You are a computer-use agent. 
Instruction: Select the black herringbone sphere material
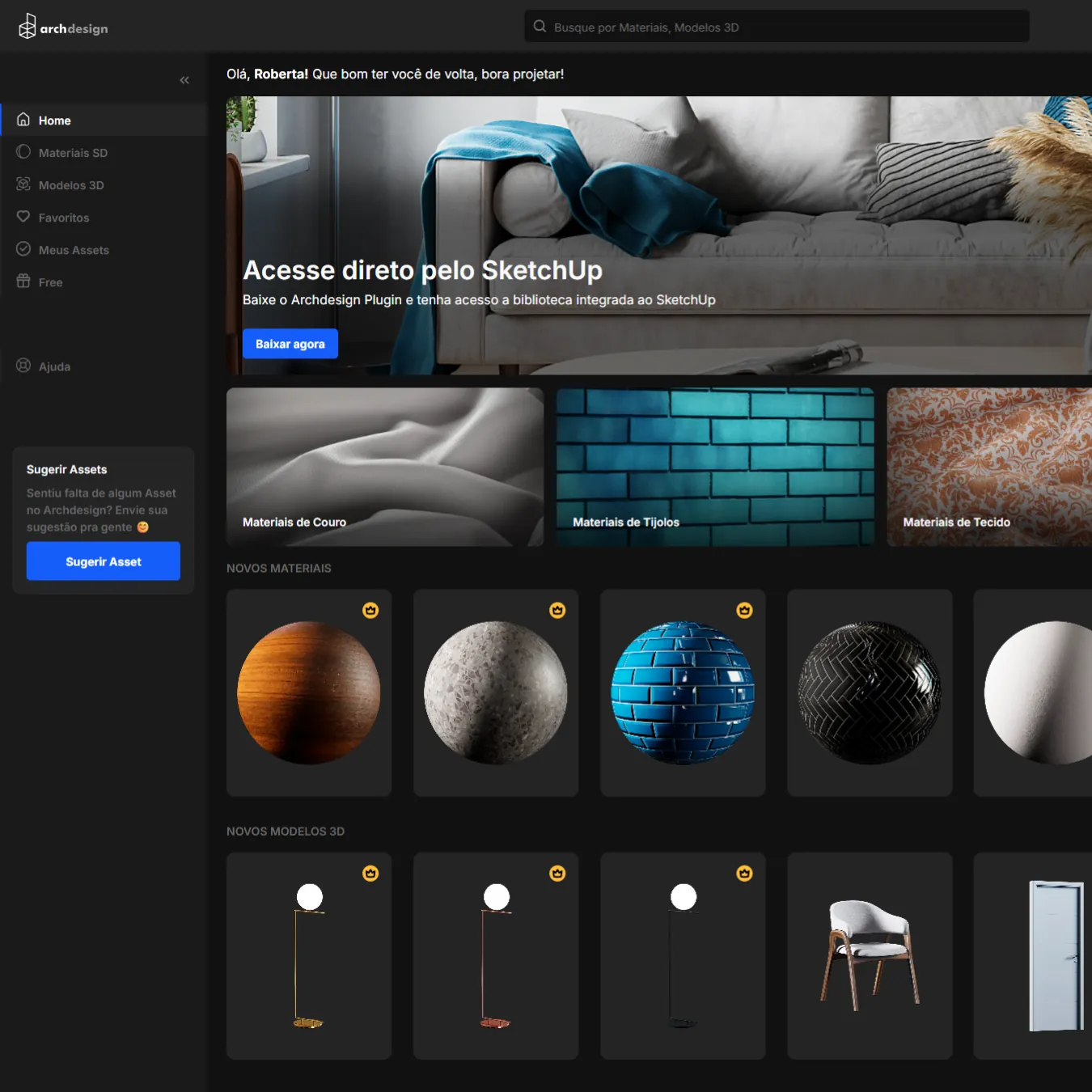click(x=870, y=692)
